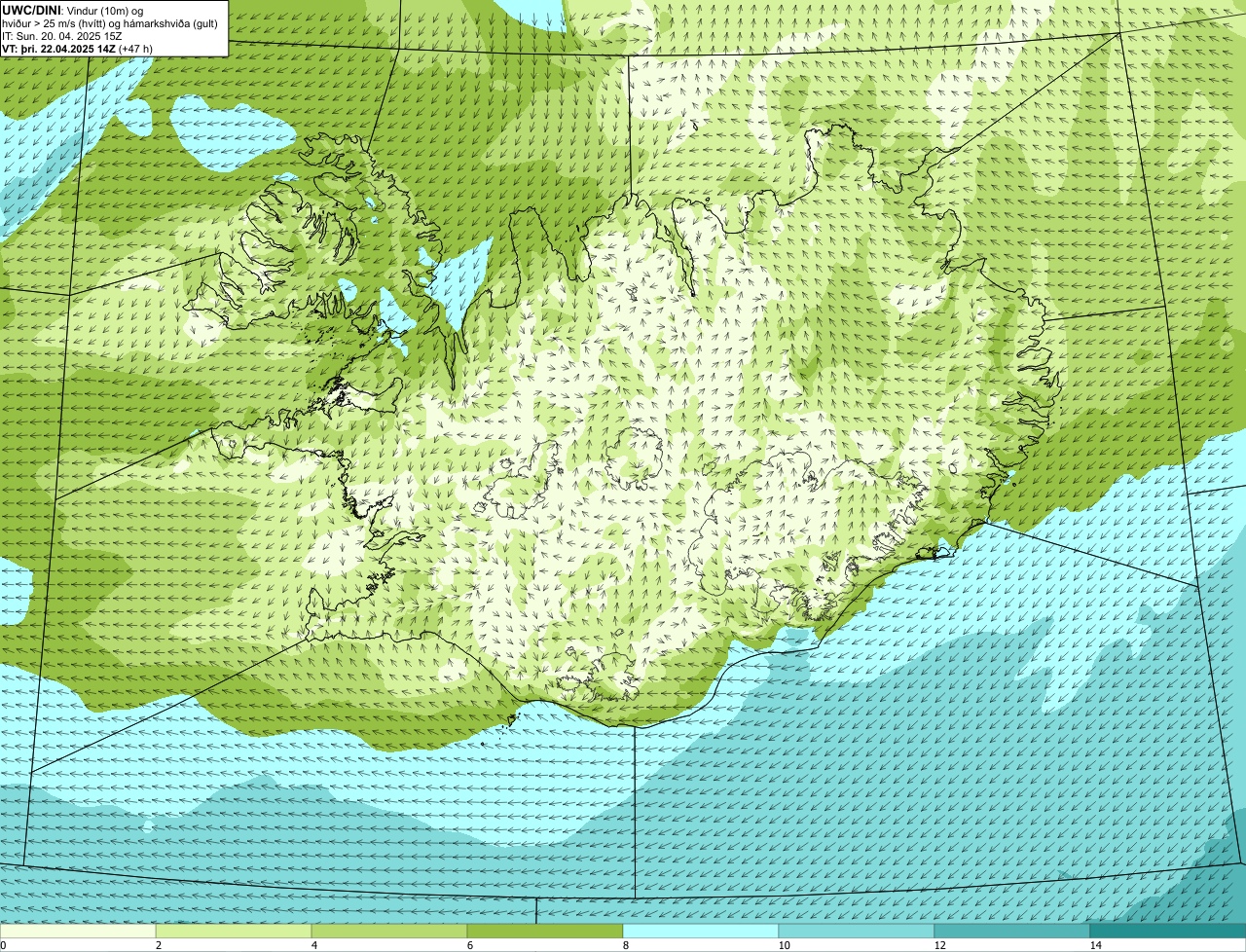The height and width of the screenshot is (952, 1246).
Task: Click the 'VT: þri. 22.04.2025 14Z' line
Action: [78, 49]
